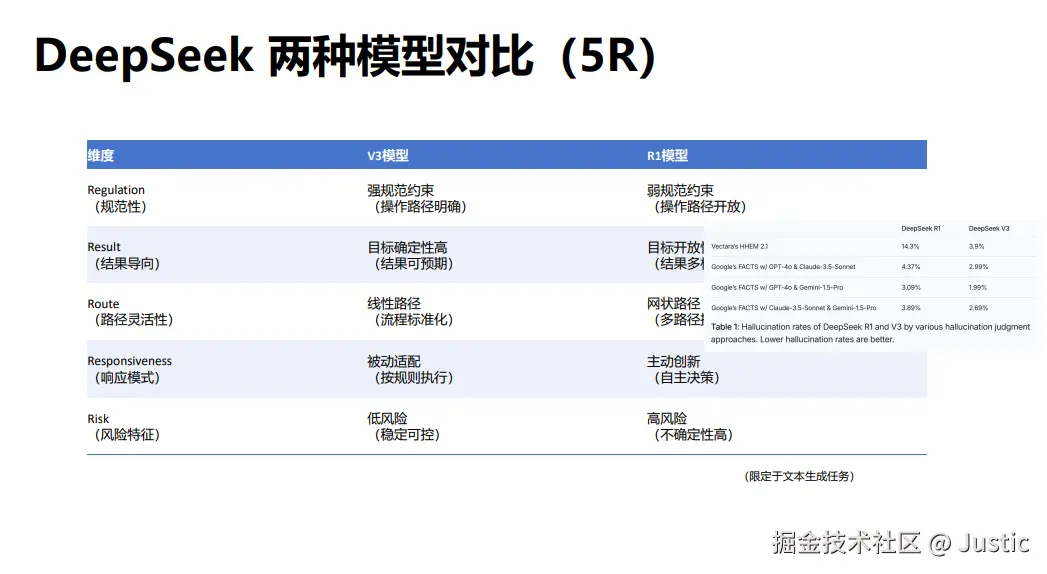
Task: Click the "高风险（不确定性高）" cell
Action: 690,426
